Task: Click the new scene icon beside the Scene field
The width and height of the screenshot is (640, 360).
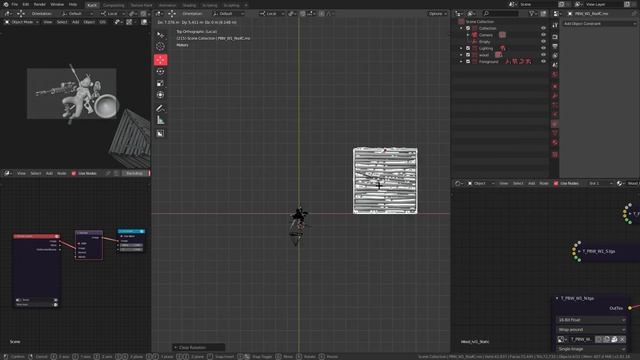Action: coord(562,4)
